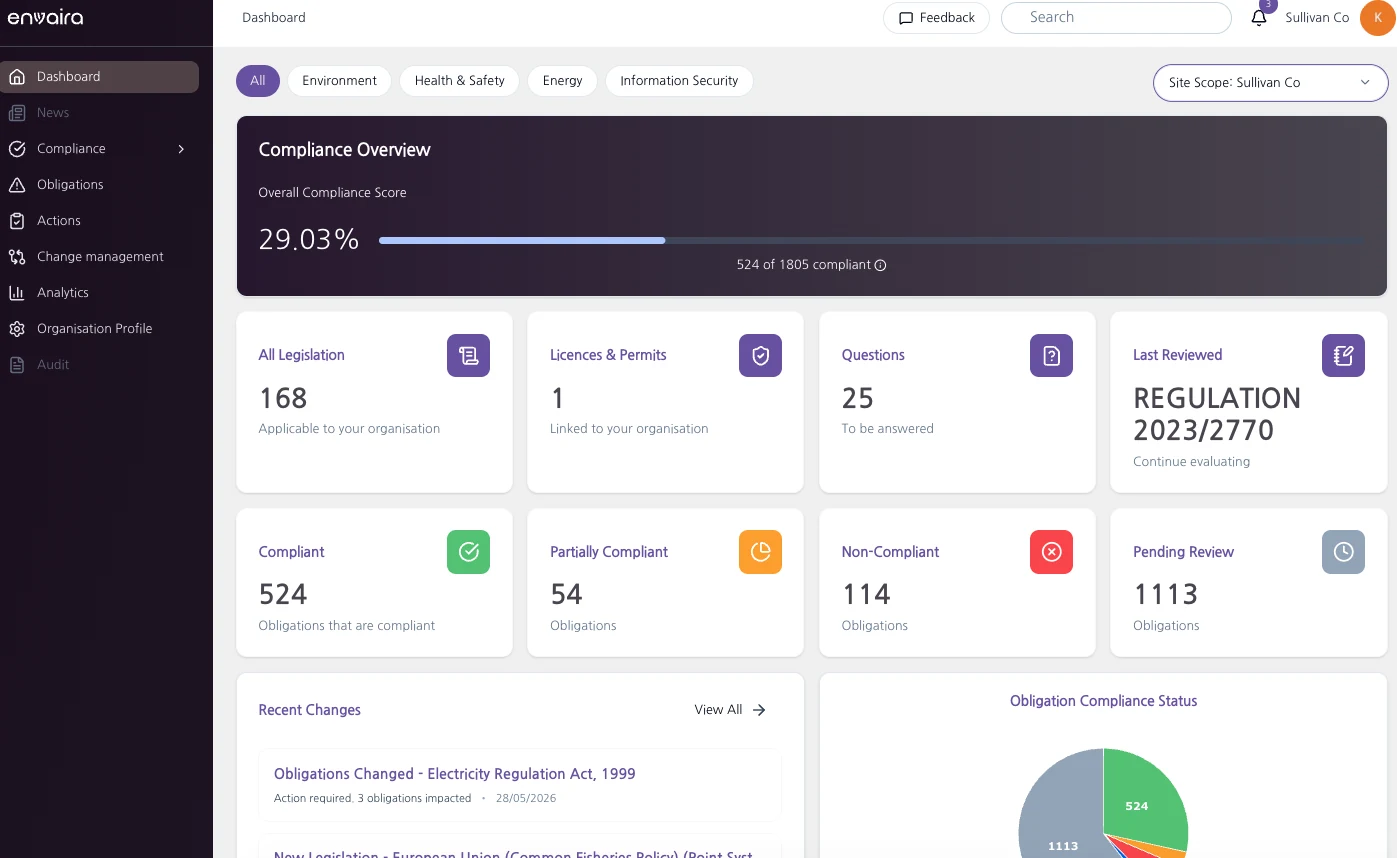This screenshot has height=858, width=1397.
Task: Click the Analytics bar chart icon
Action: [x=17, y=293]
